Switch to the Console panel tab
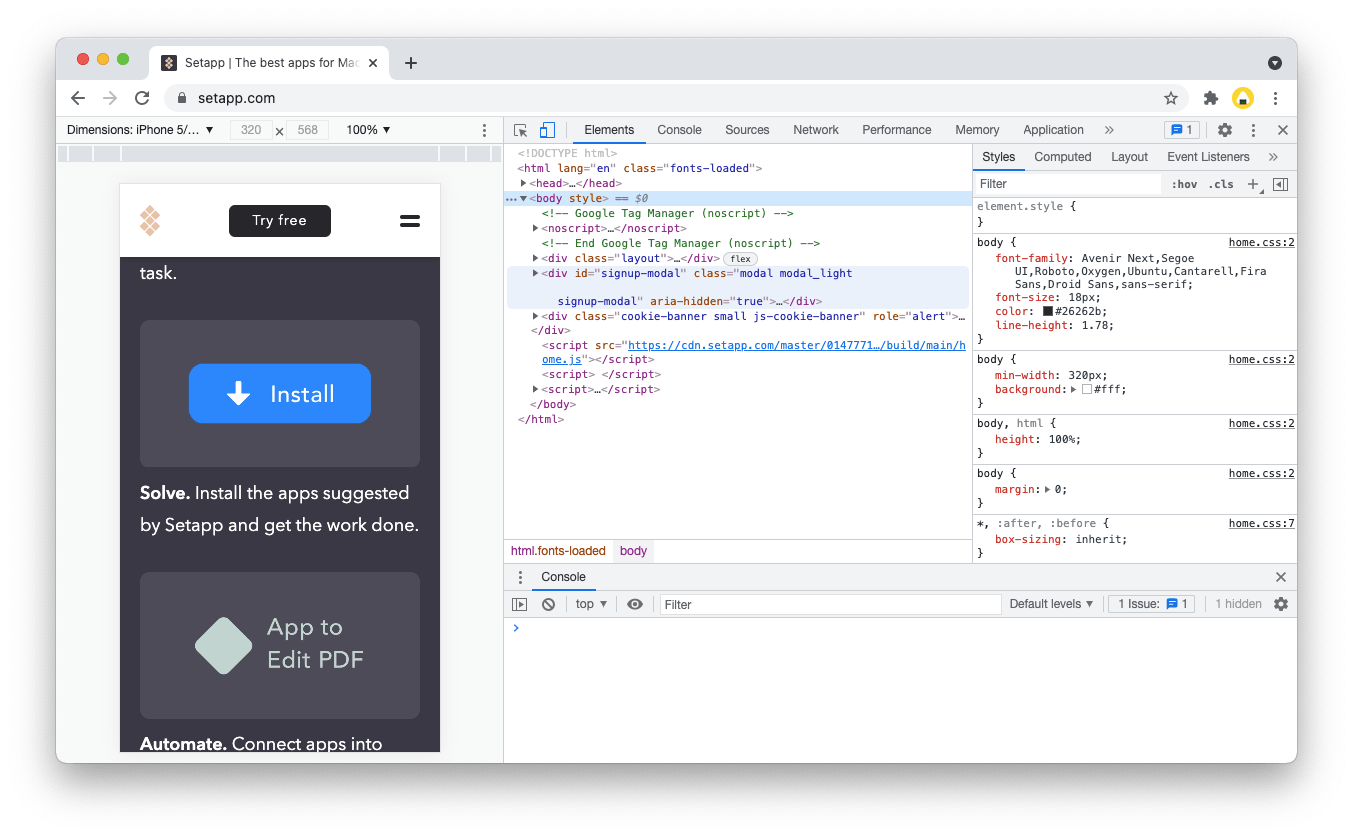Image resolution: width=1353 pixels, height=837 pixels. click(679, 130)
